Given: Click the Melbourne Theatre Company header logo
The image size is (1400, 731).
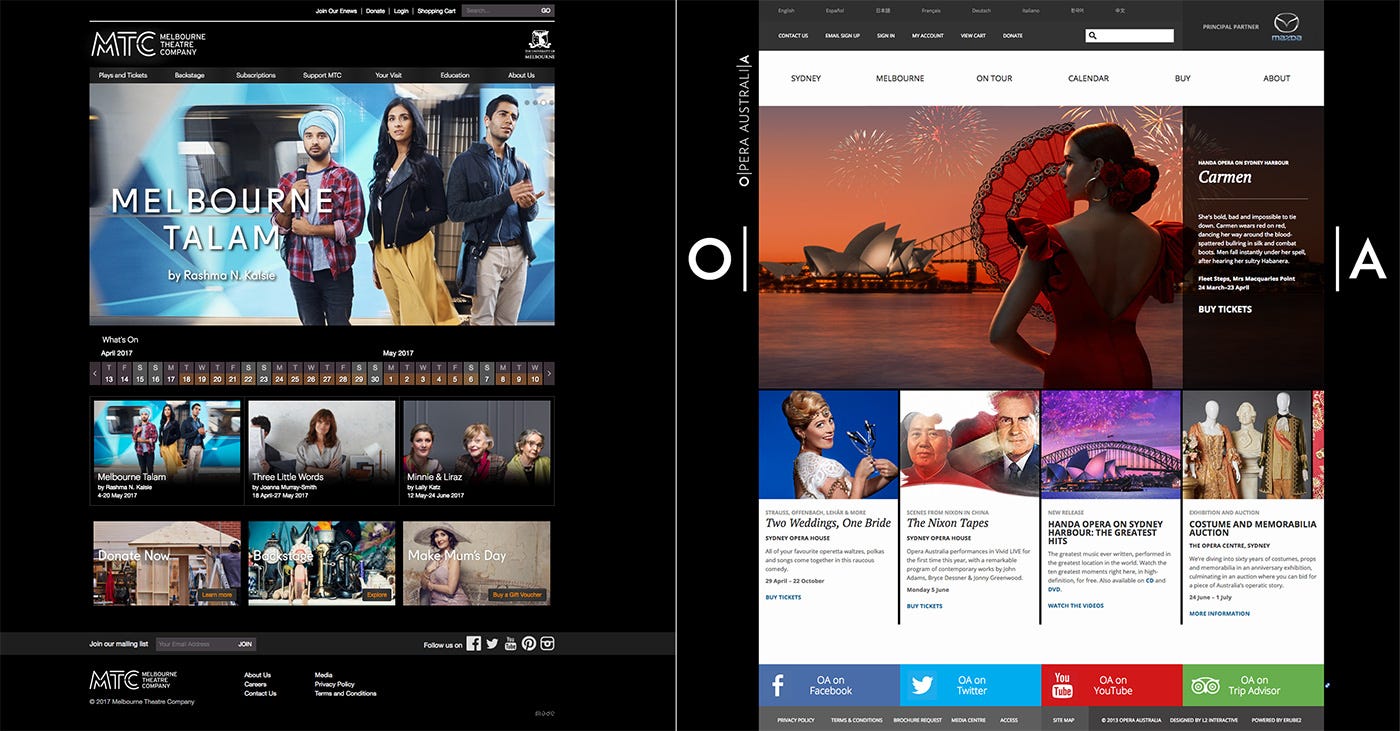Looking at the screenshot, I should (148, 43).
